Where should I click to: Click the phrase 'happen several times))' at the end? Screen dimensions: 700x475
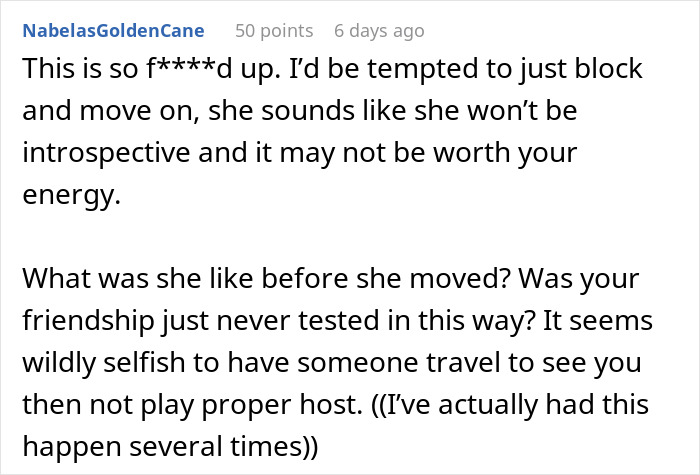(170, 447)
